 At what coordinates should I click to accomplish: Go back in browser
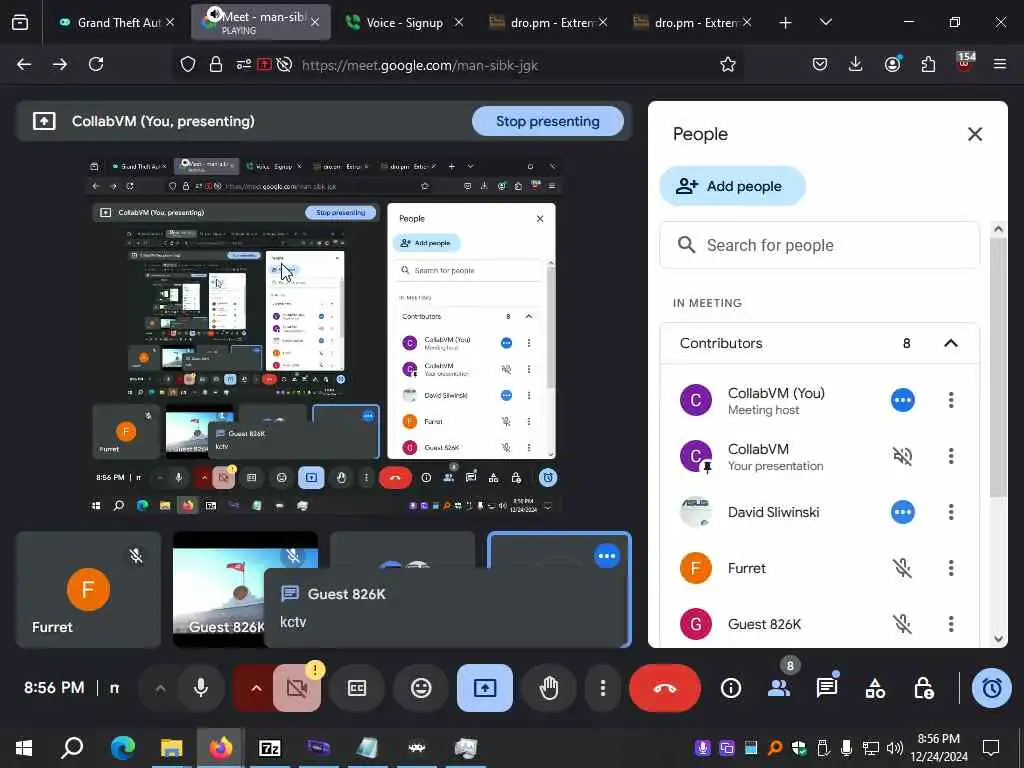click(24, 65)
